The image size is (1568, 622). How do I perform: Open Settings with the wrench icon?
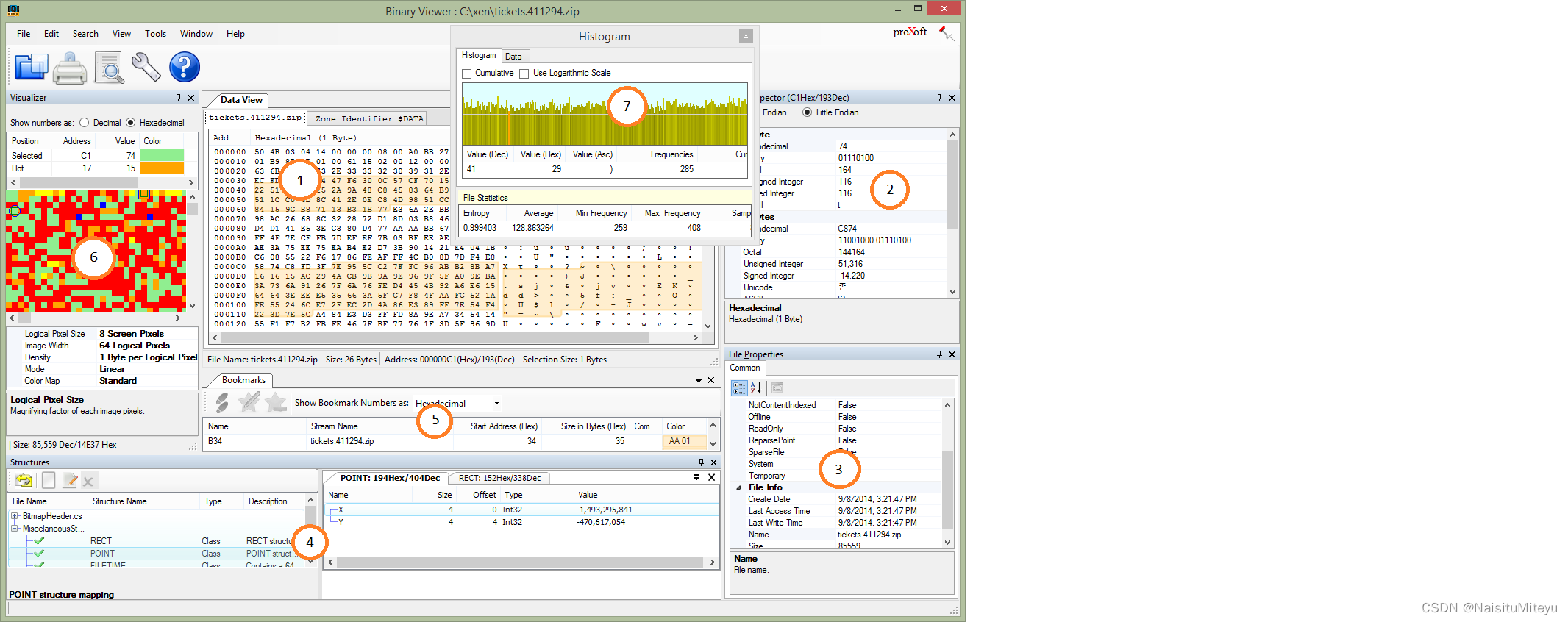[x=146, y=67]
